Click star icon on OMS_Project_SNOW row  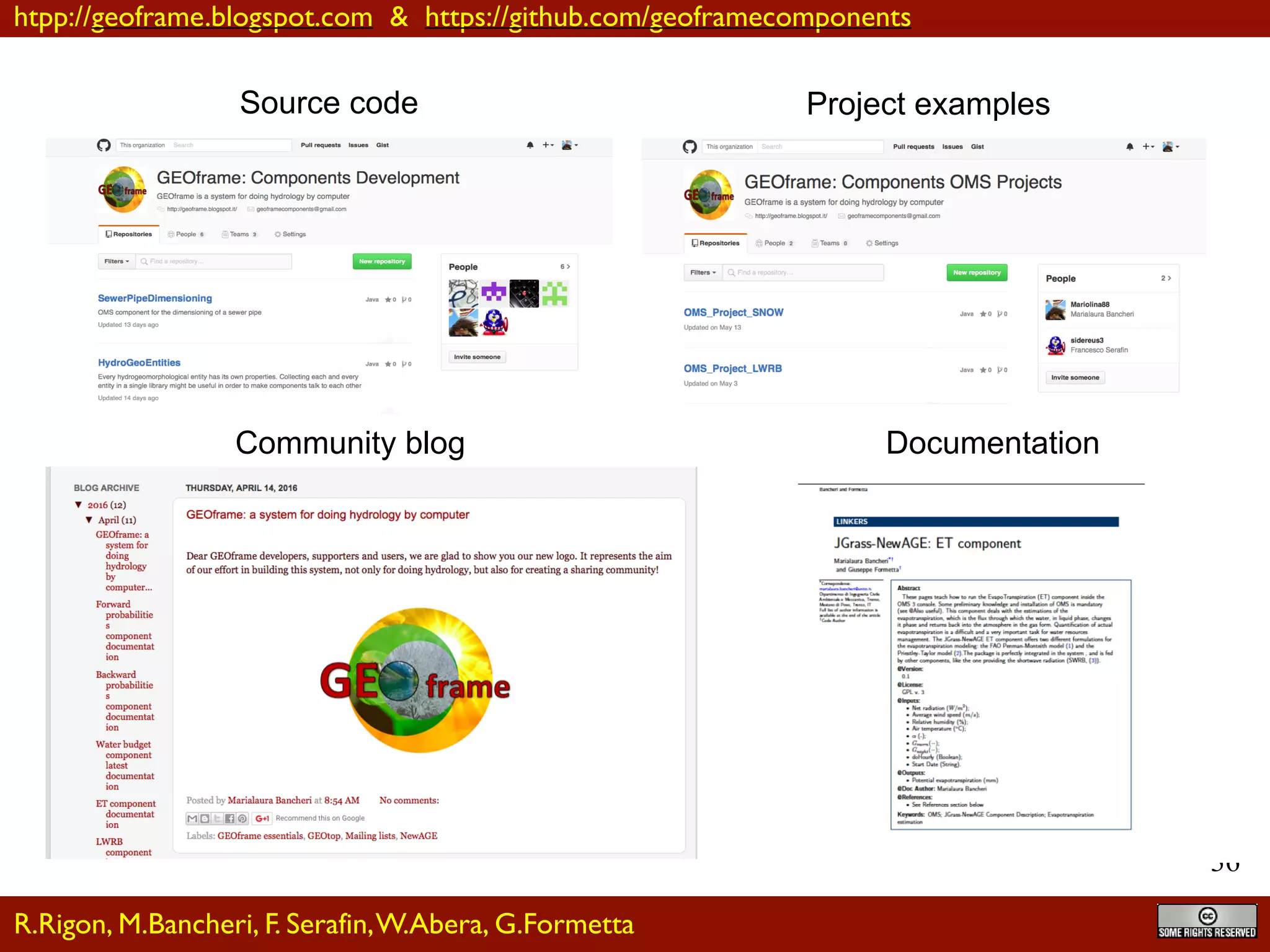[983, 314]
